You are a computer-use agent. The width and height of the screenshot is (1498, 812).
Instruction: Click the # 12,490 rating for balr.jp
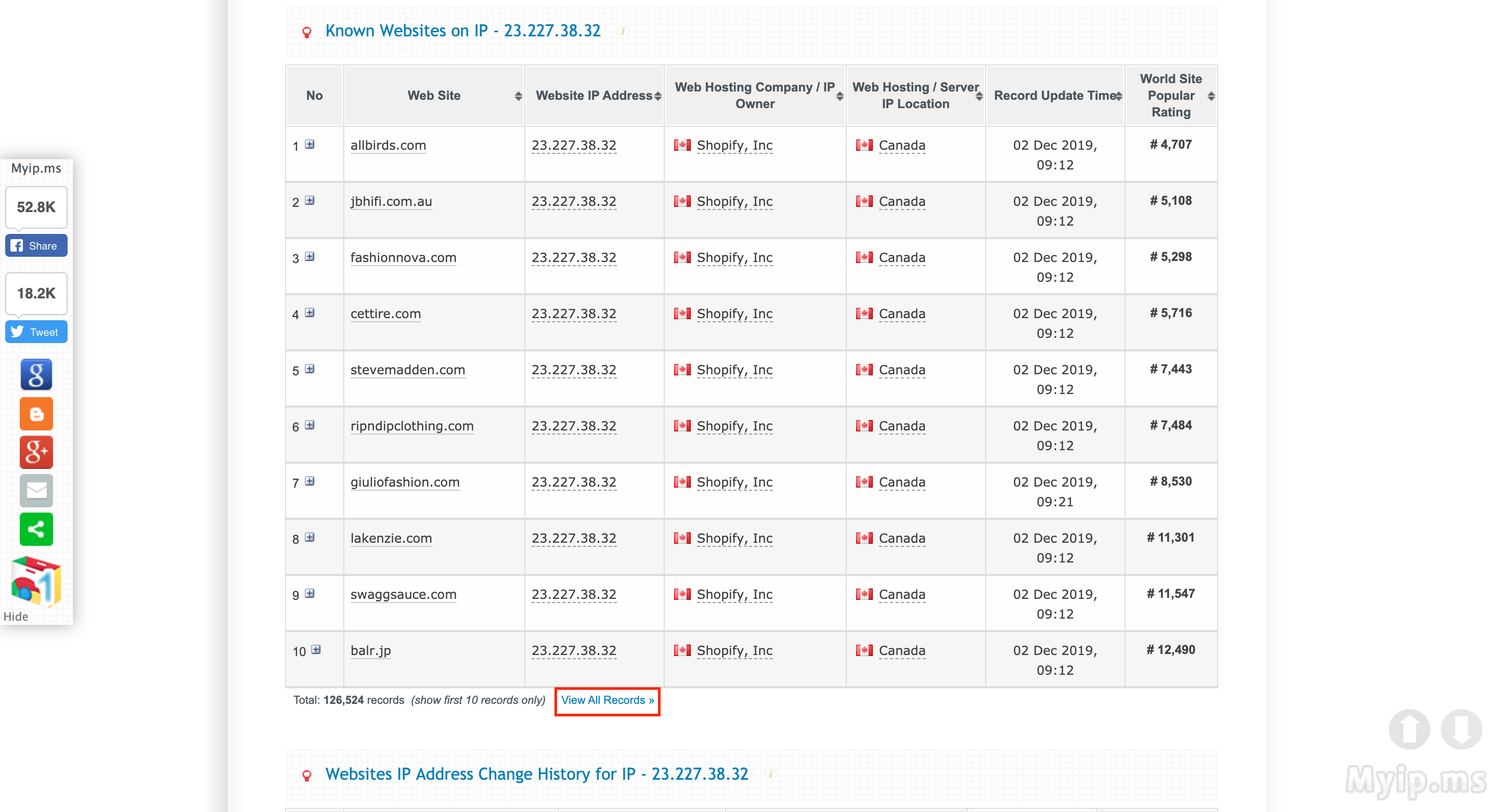point(1171,650)
